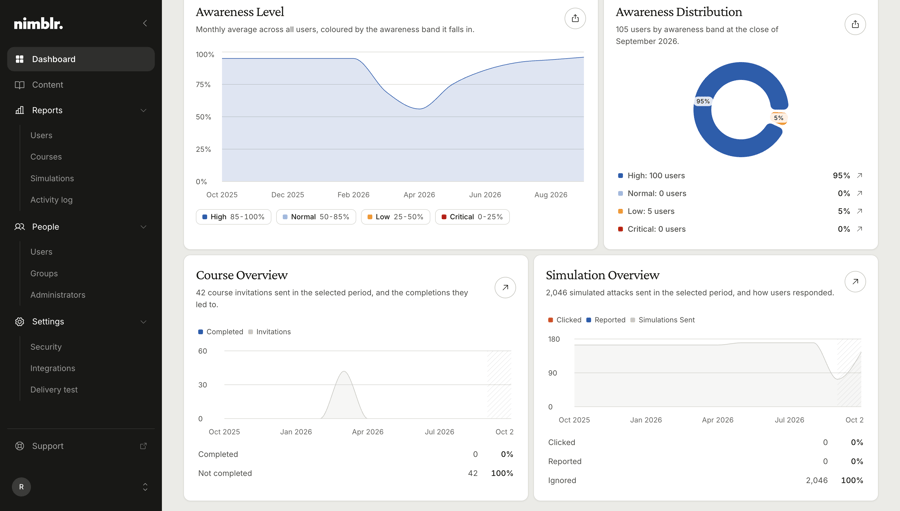The width and height of the screenshot is (900, 511).
Task: Toggle the Completed series legend
Action: (x=220, y=332)
